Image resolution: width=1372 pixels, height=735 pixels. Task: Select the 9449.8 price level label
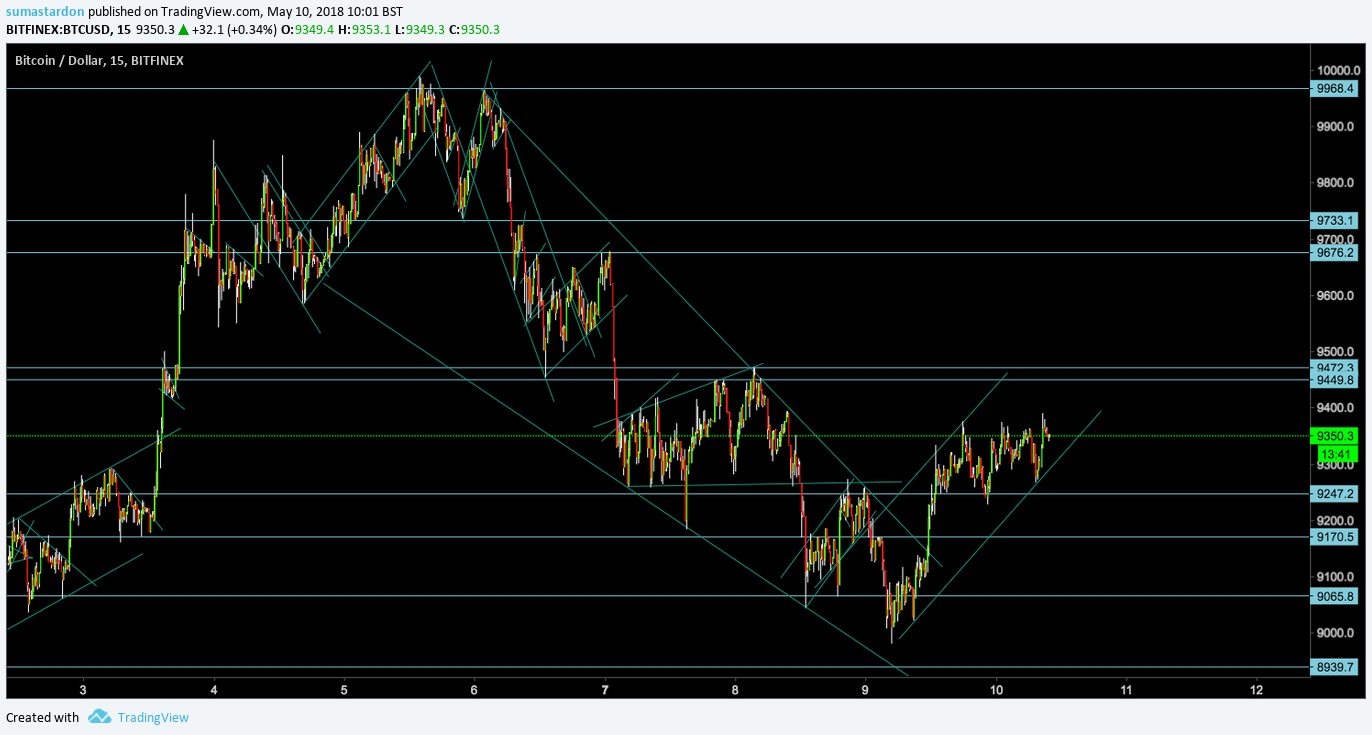1335,380
